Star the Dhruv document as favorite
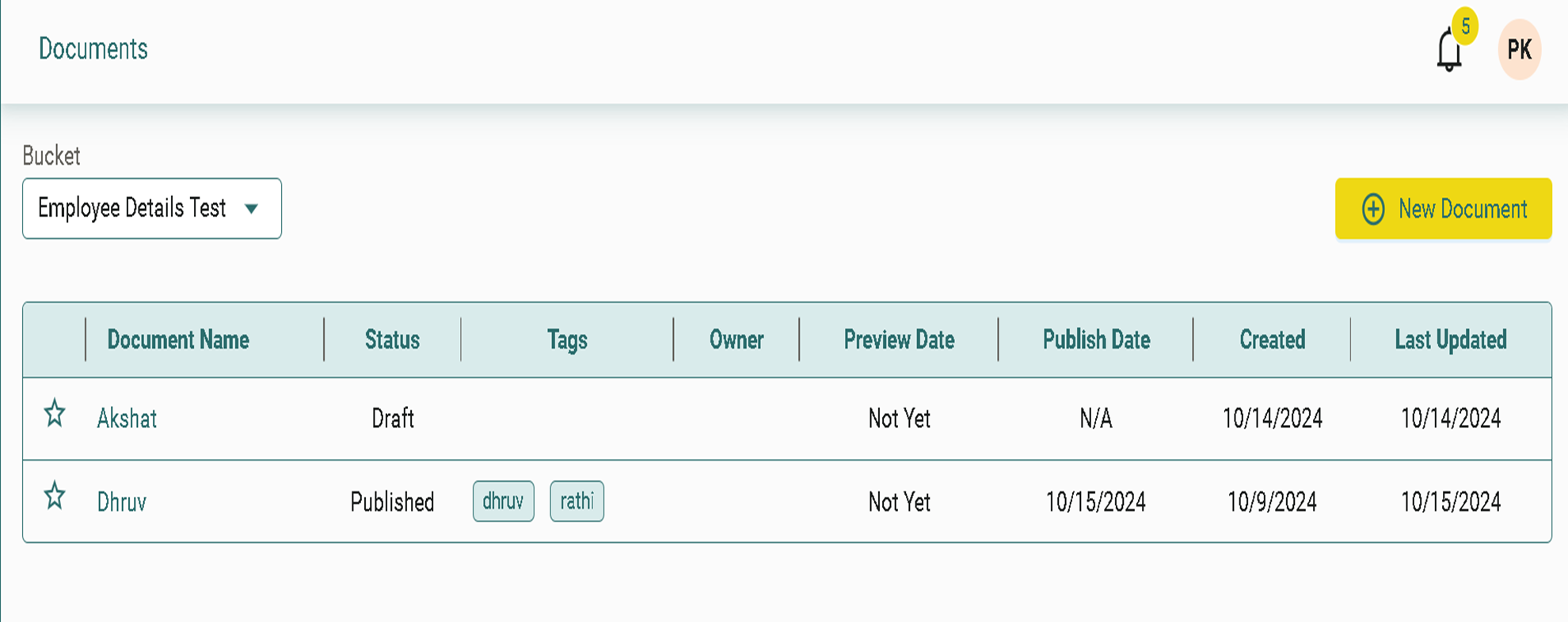 pyautogui.click(x=55, y=497)
